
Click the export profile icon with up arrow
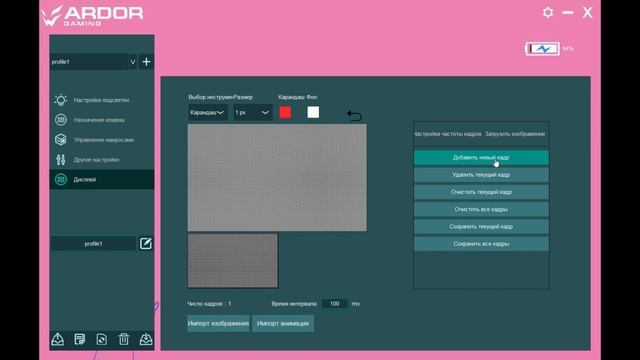[x=58, y=339]
